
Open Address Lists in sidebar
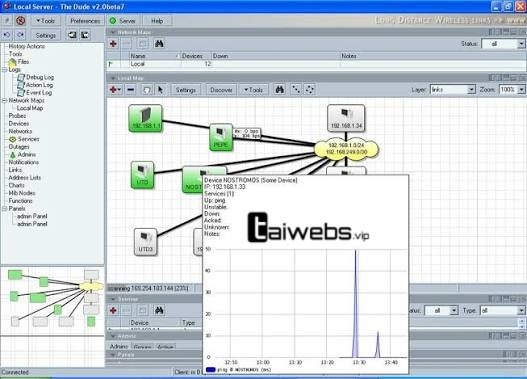(25, 178)
